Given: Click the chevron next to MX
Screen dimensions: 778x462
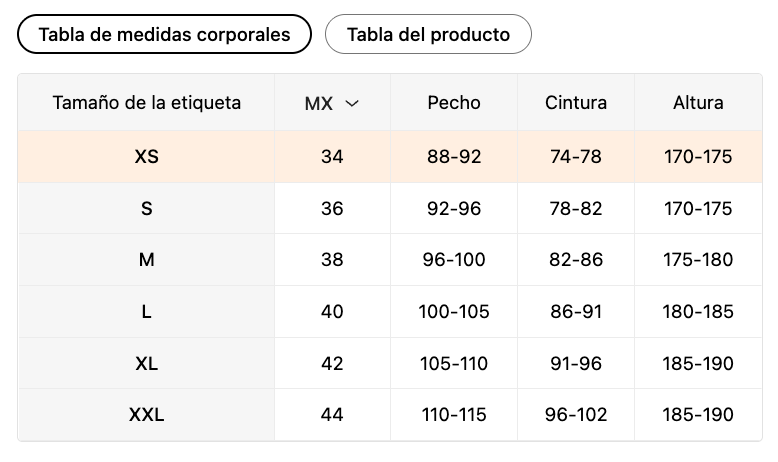Looking at the screenshot, I should pyautogui.click(x=351, y=103).
